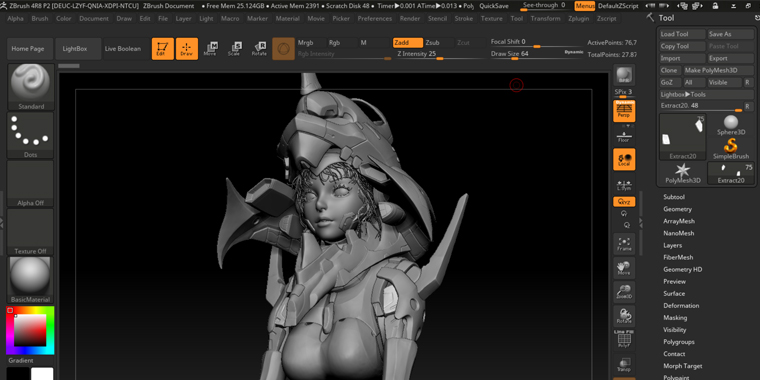Select the SimpleBrush tool
Viewport: 760px width, 380px height.
[731, 149]
